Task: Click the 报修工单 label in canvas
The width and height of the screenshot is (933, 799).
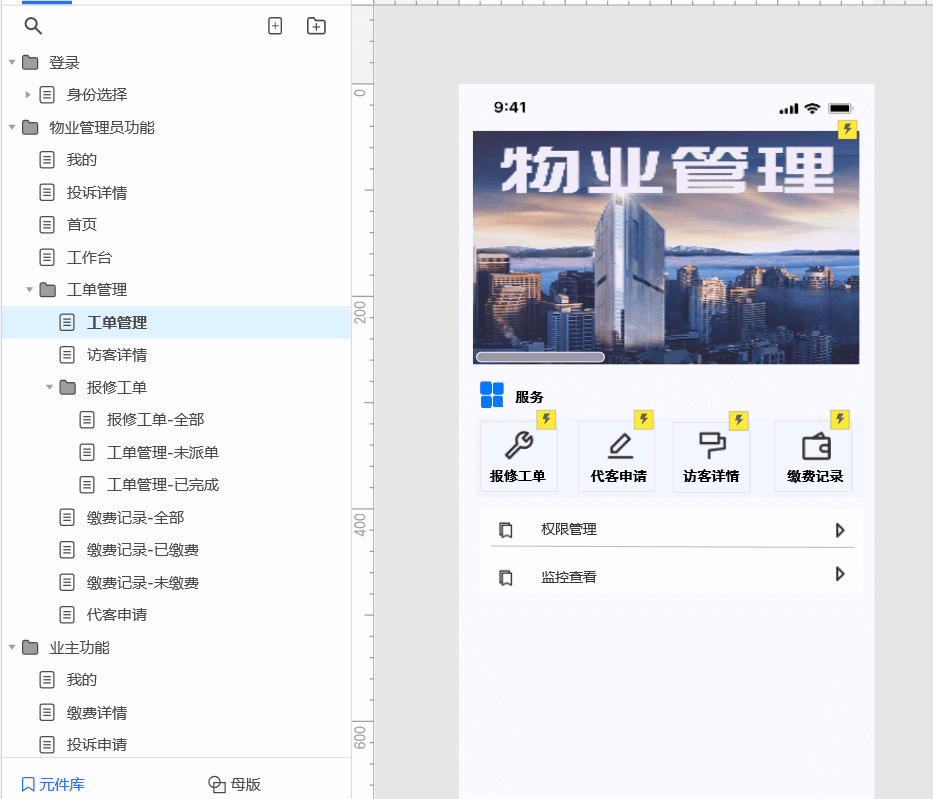Action: (x=518, y=476)
